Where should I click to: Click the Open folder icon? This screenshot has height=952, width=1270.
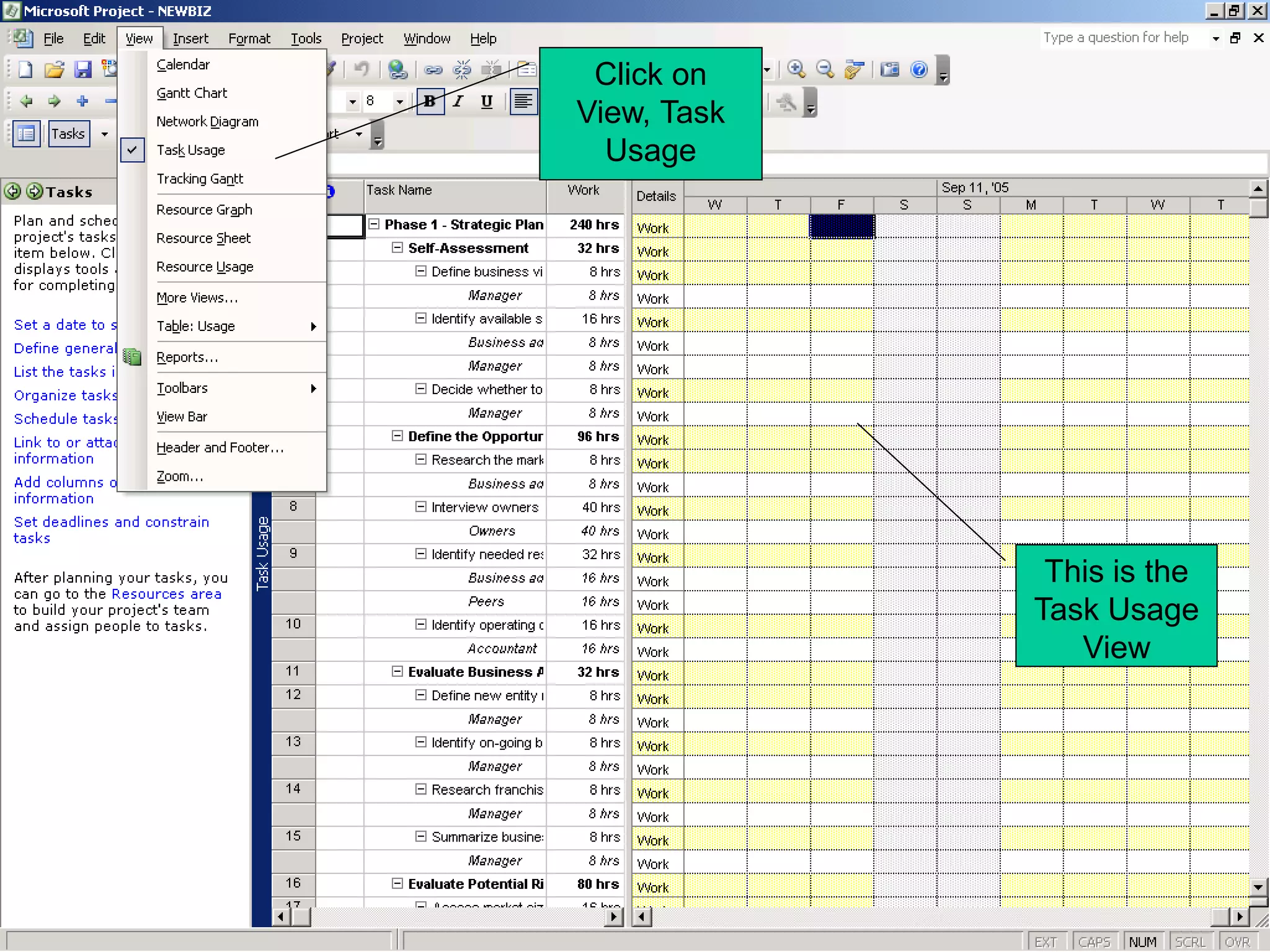[x=55, y=69]
